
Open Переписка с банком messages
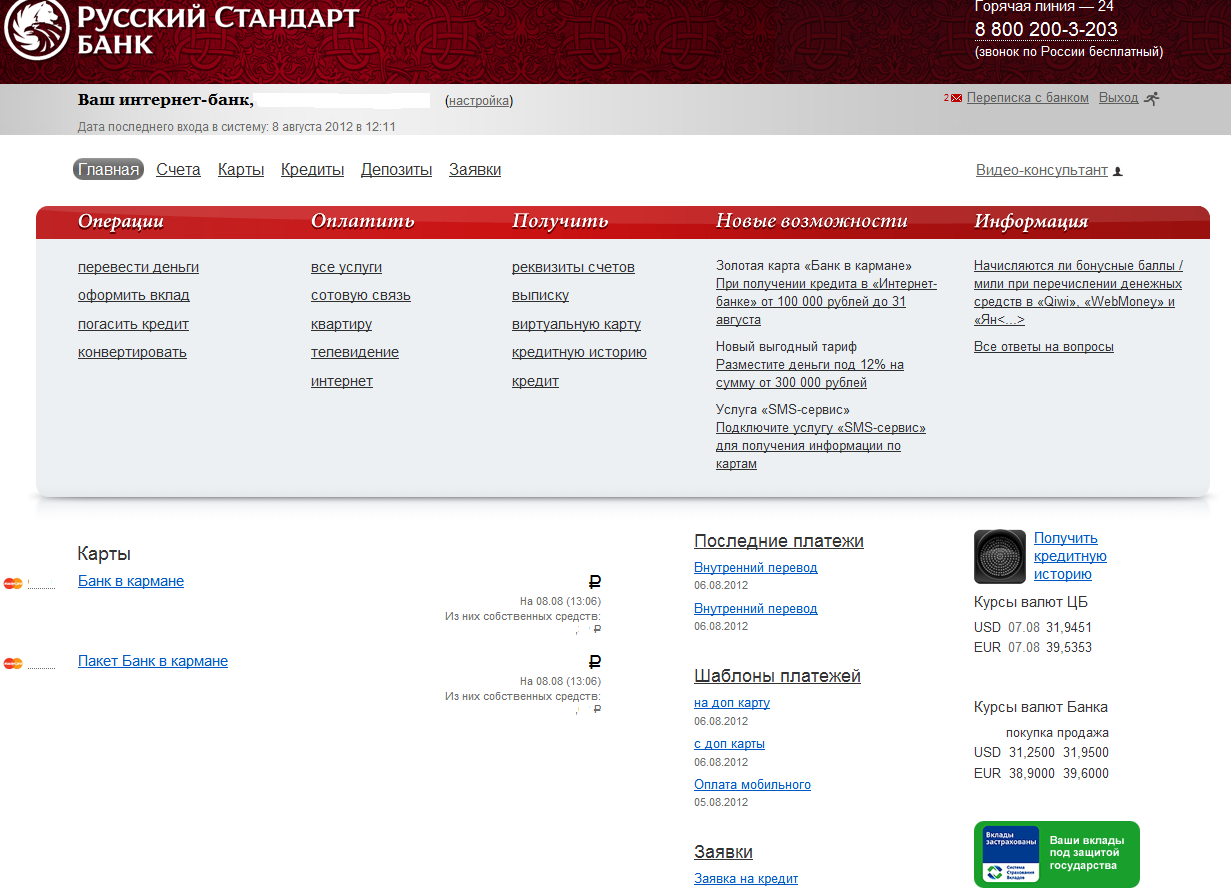tap(1028, 98)
